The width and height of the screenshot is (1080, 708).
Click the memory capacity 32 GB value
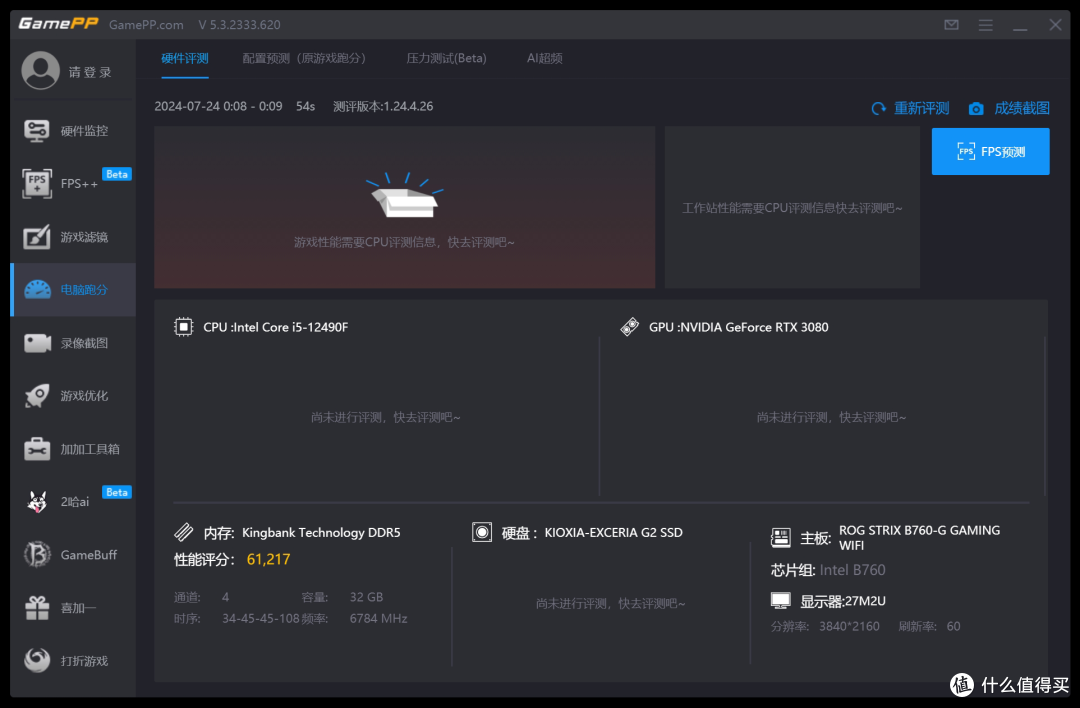point(366,597)
